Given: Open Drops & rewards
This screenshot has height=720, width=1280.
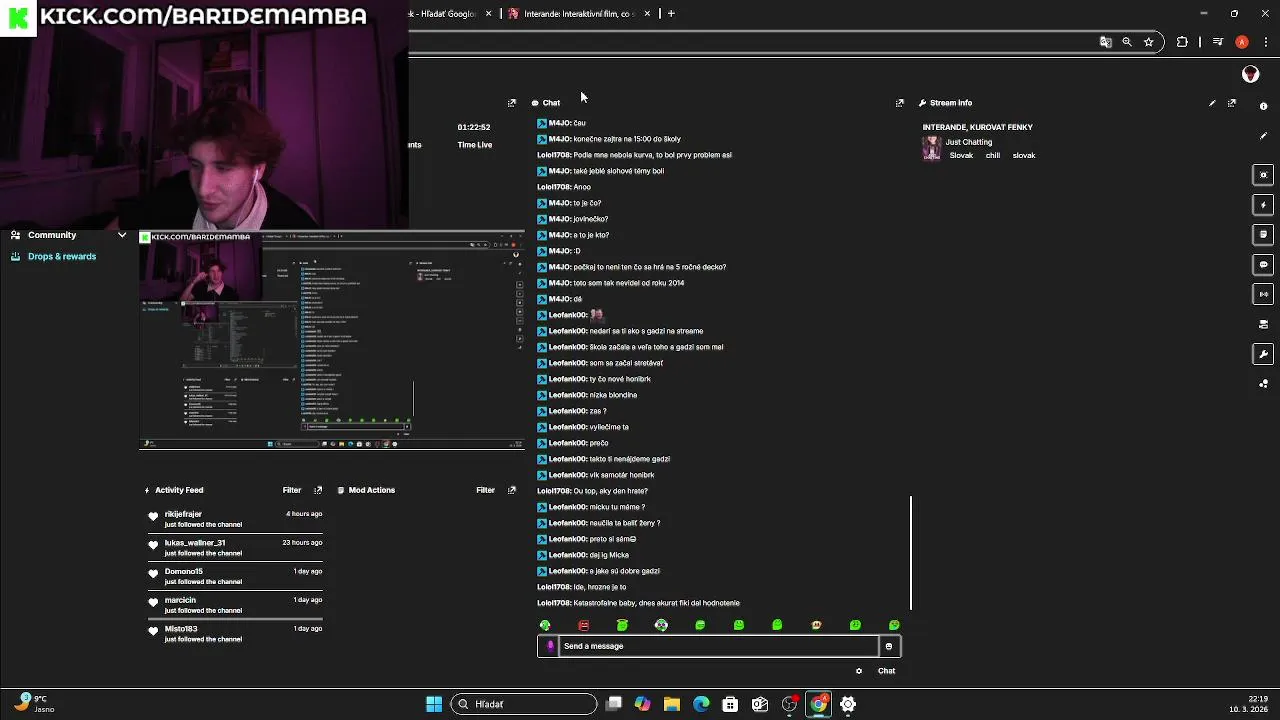Looking at the screenshot, I should (62, 257).
